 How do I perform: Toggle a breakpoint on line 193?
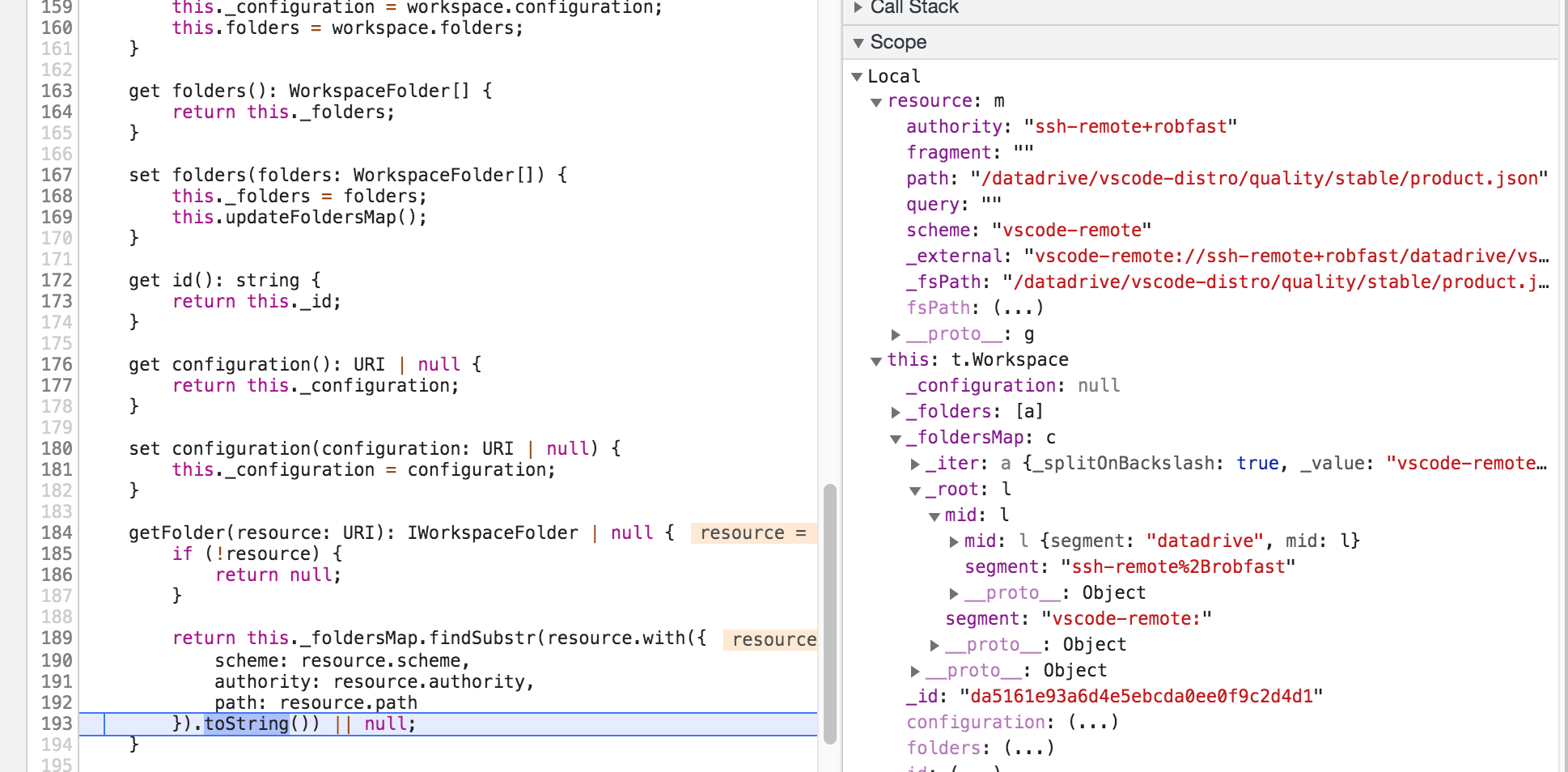click(x=55, y=723)
